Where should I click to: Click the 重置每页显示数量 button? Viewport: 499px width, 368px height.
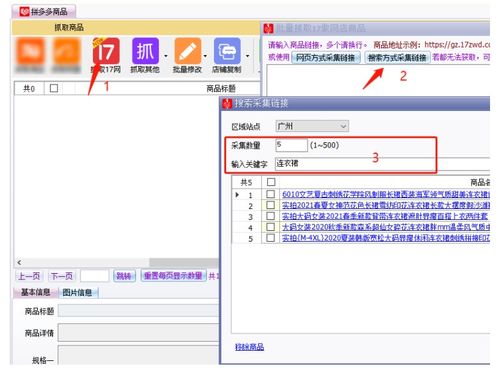pos(173,276)
